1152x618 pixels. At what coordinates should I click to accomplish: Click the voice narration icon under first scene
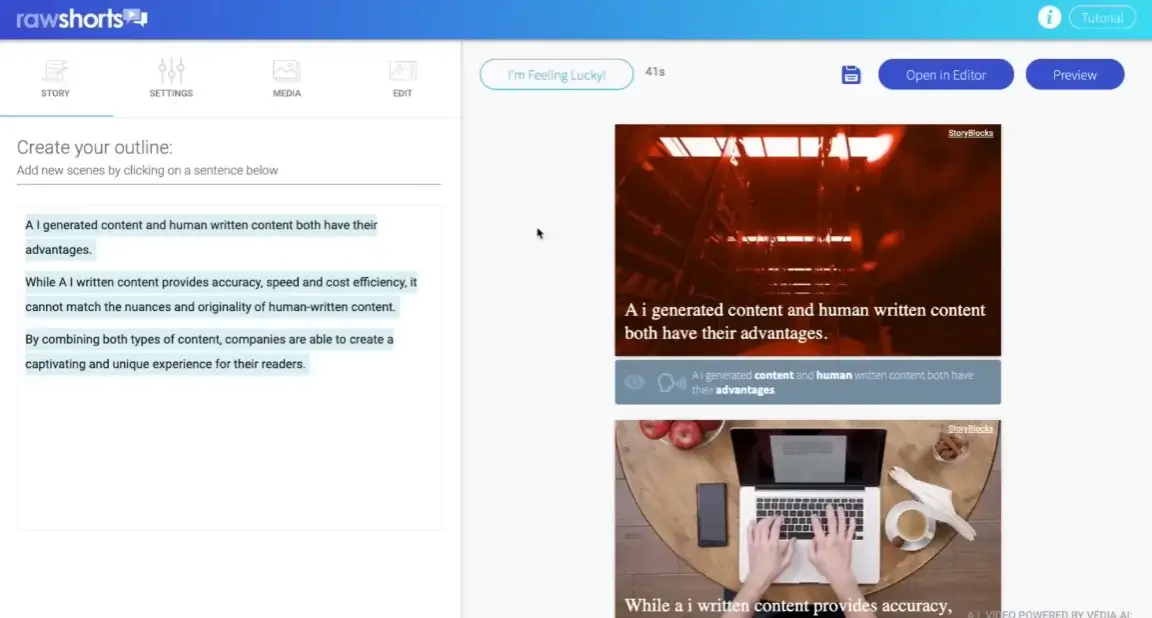click(x=671, y=383)
